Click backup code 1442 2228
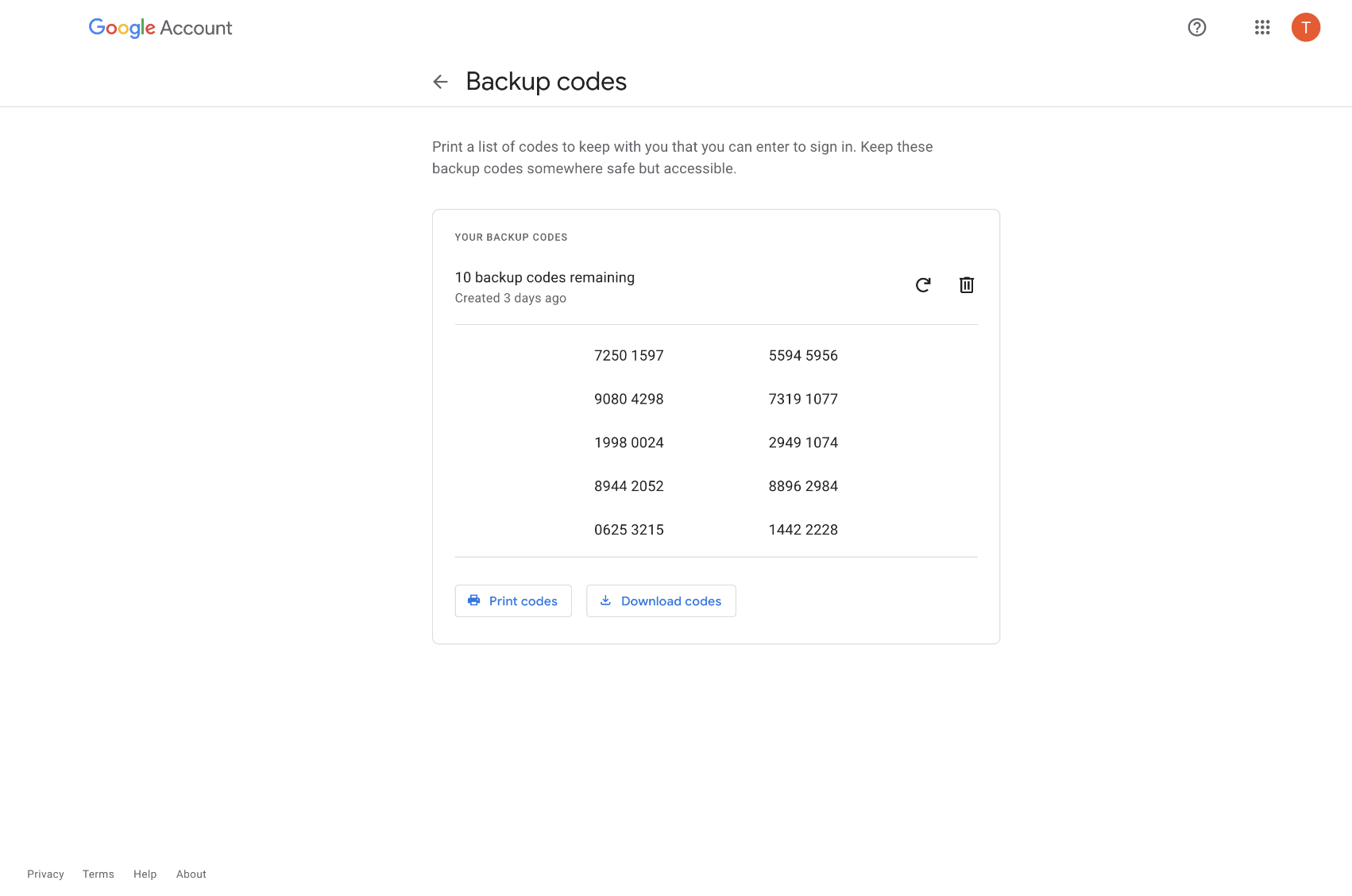Image resolution: width=1352 pixels, height=896 pixels. (803, 530)
